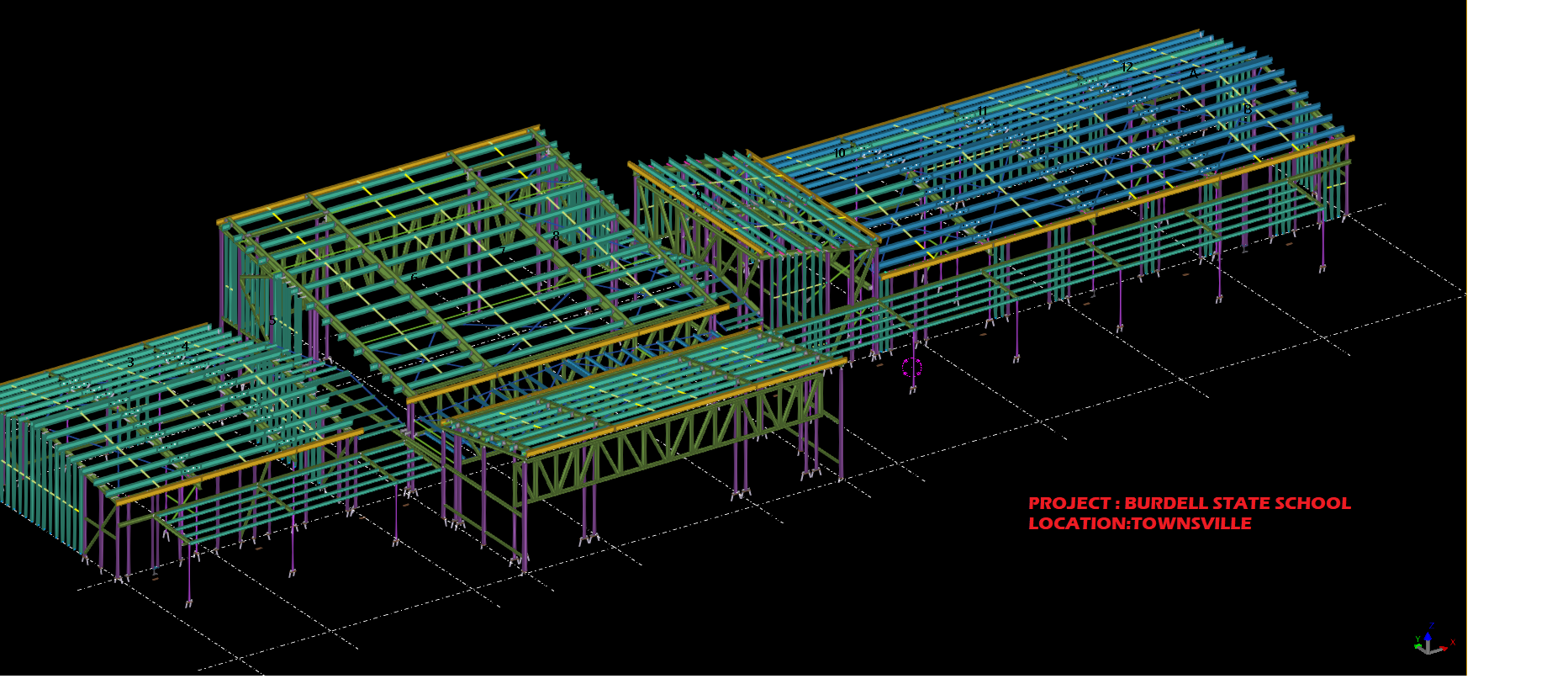
Task: Click grid label B on blue roof
Action: 1248,109
